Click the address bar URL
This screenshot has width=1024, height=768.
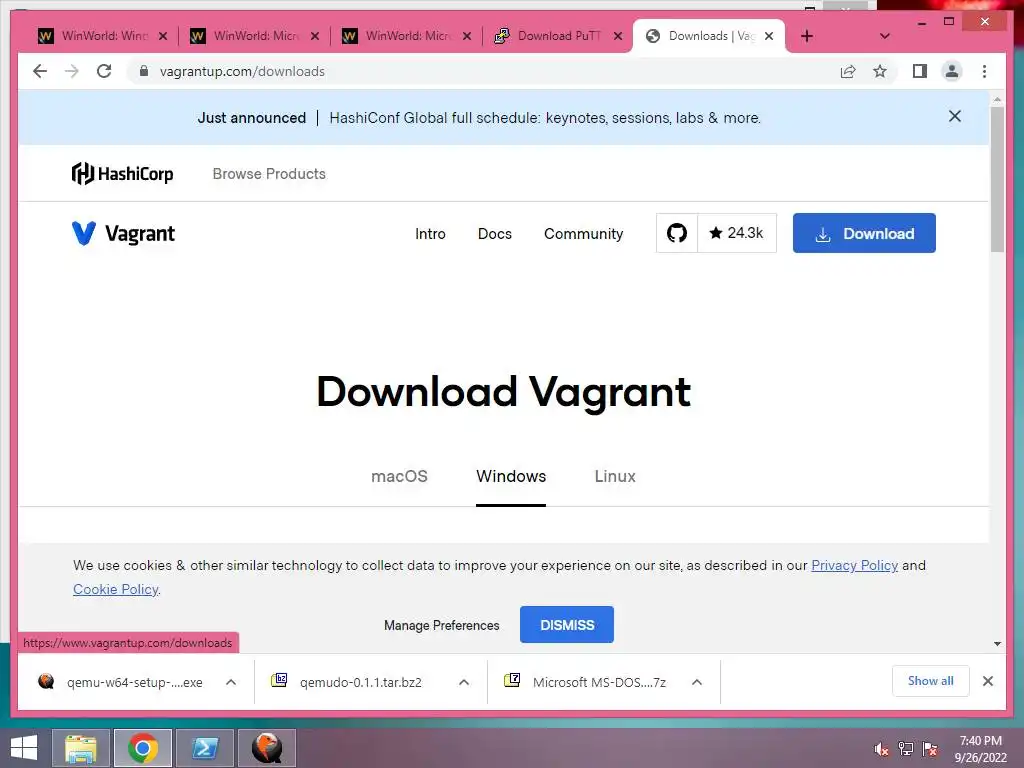(242, 71)
